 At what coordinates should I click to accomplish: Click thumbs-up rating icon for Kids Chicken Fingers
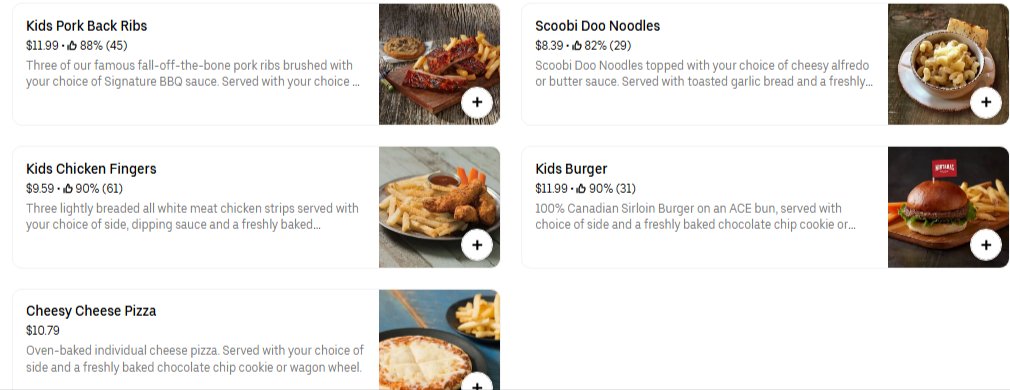point(68,189)
